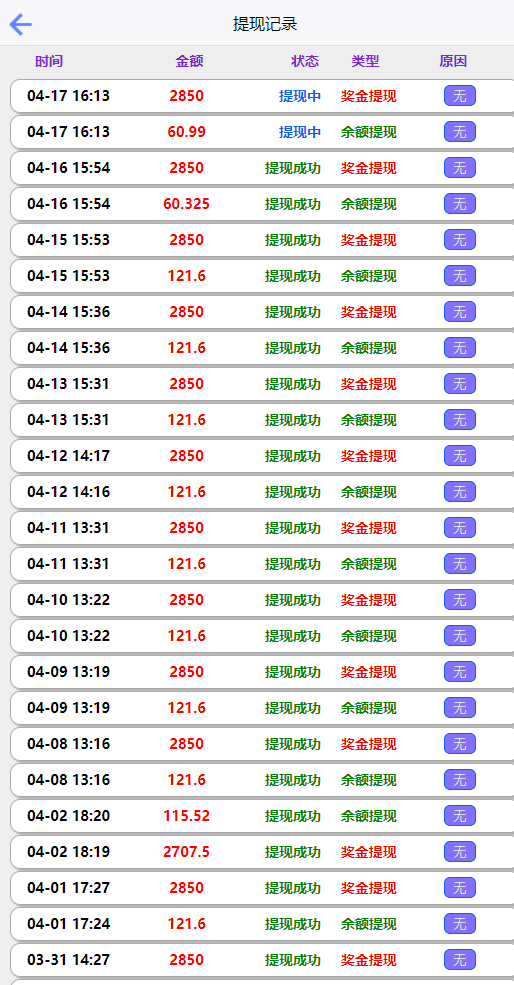The height and width of the screenshot is (985, 514).
Task: Click 提现中 status on the 2850 withdrawal
Action: (x=300, y=96)
